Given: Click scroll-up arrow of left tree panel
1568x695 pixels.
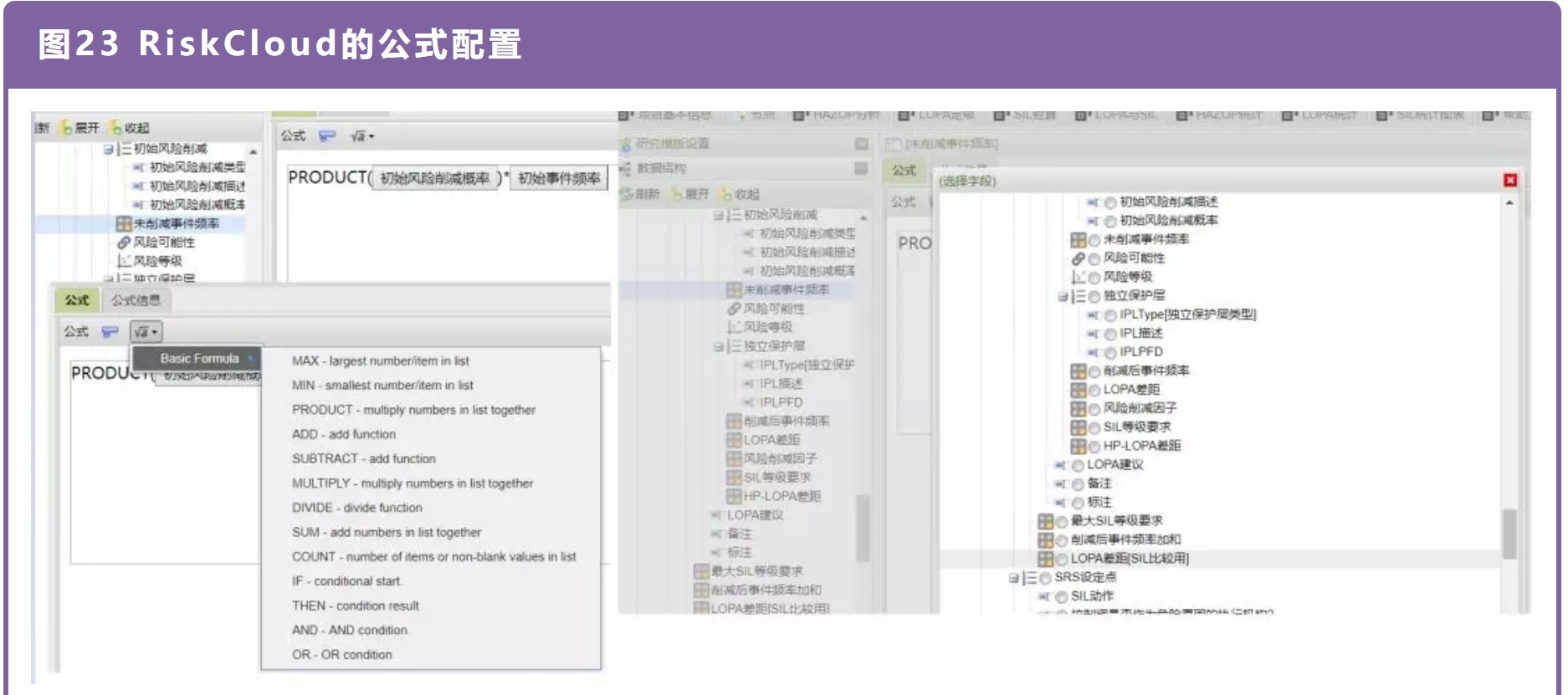Looking at the screenshot, I should pos(254,151).
